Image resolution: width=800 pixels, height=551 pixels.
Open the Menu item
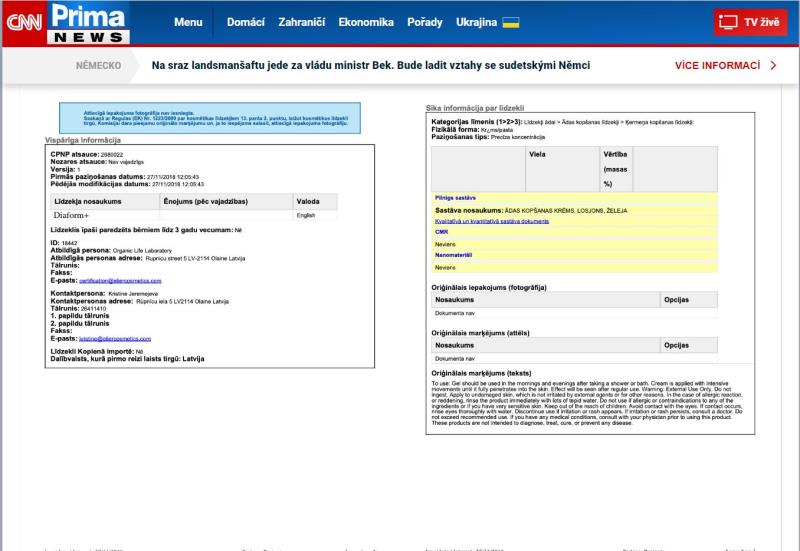188,22
